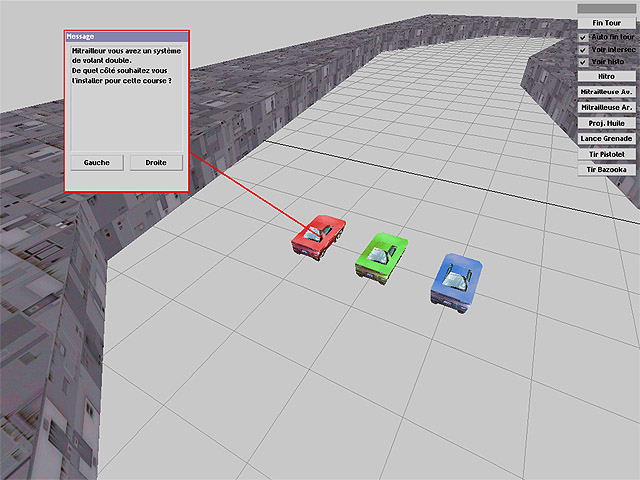
Task: Click the Message dialog title bar
Action: [126, 36]
